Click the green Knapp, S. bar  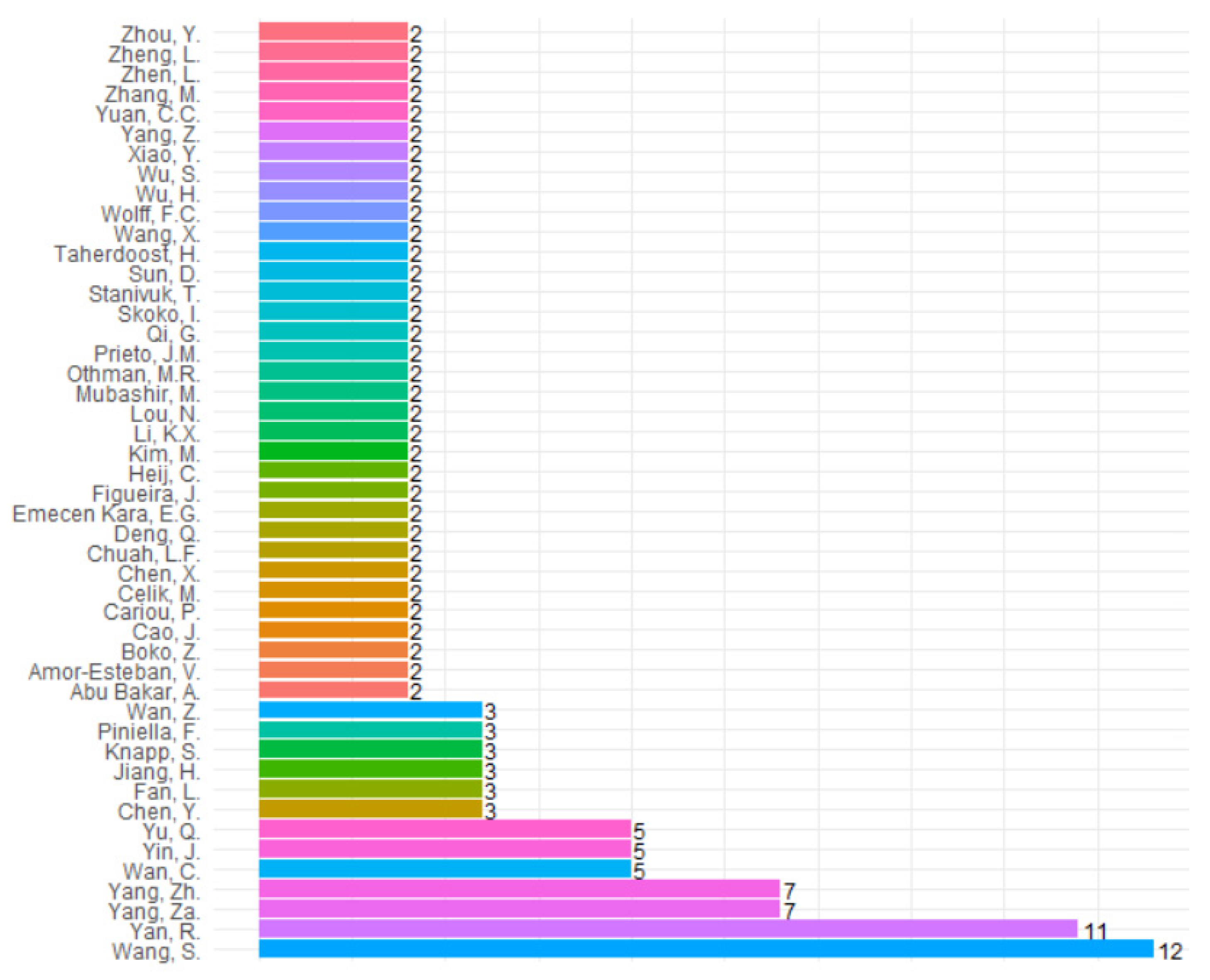point(370,749)
